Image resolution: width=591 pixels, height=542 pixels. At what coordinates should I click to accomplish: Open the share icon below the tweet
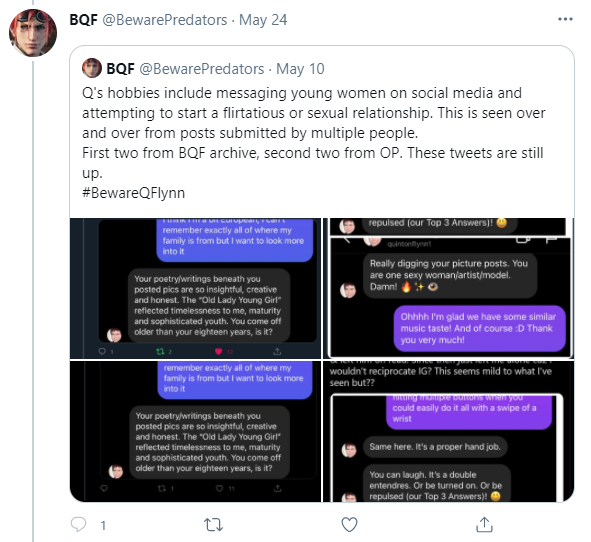click(x=484, y=524)
